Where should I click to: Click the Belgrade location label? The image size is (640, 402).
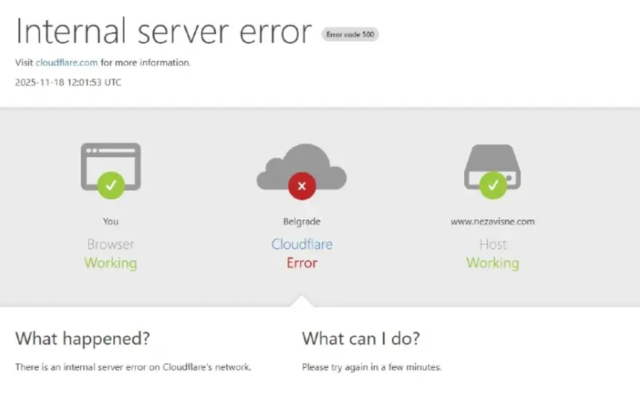click(x=301, y=221)
